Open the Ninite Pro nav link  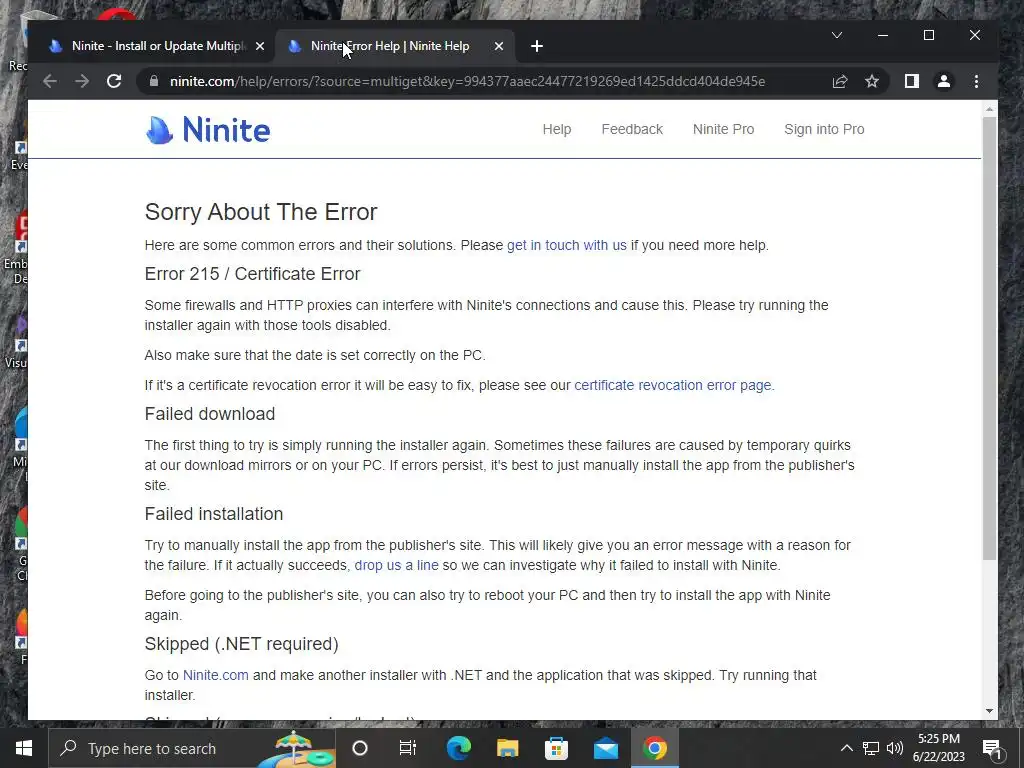pyautogui.click(x=724, y=129)
